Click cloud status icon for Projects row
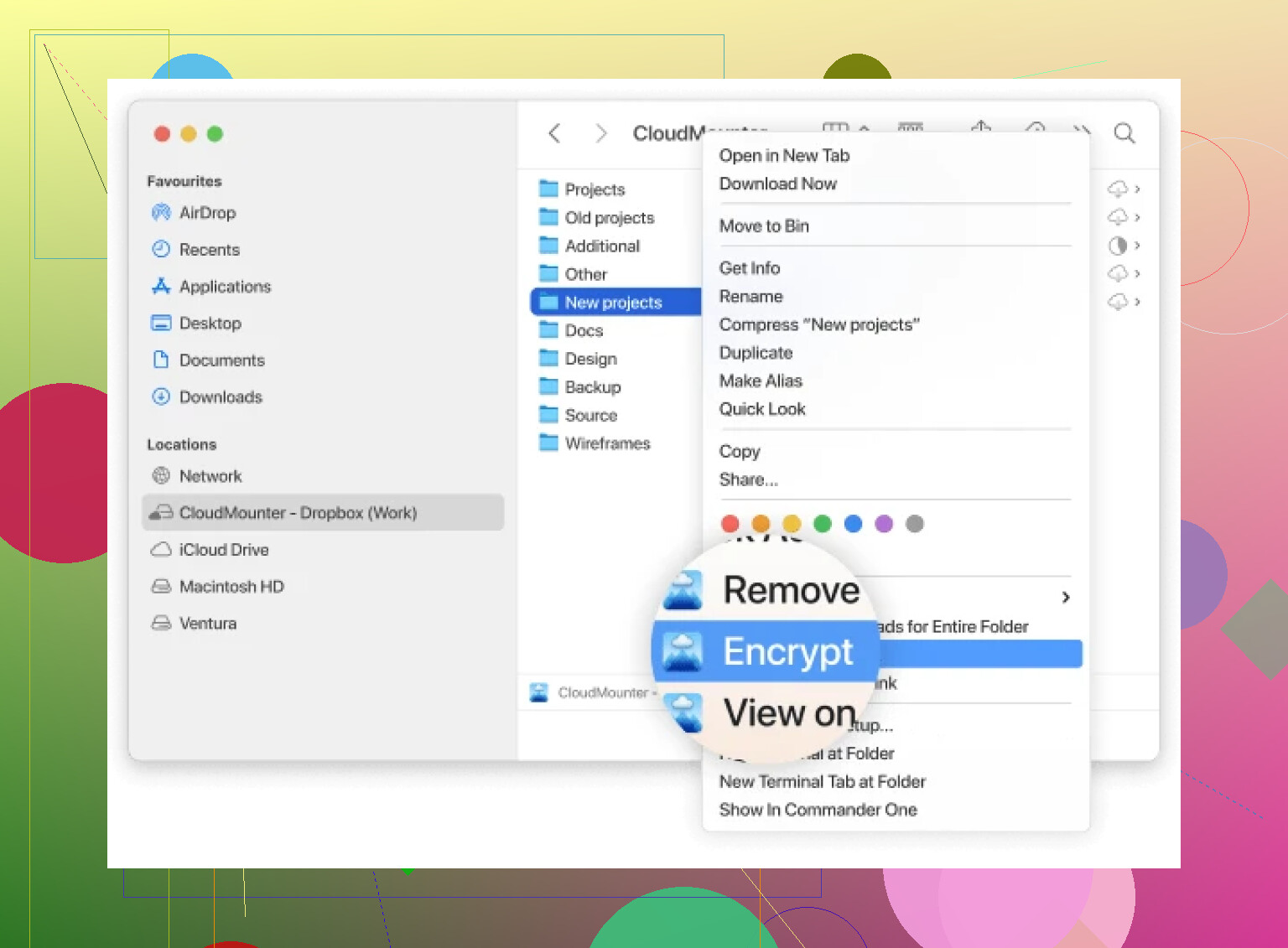 (x=1118, y=189)
